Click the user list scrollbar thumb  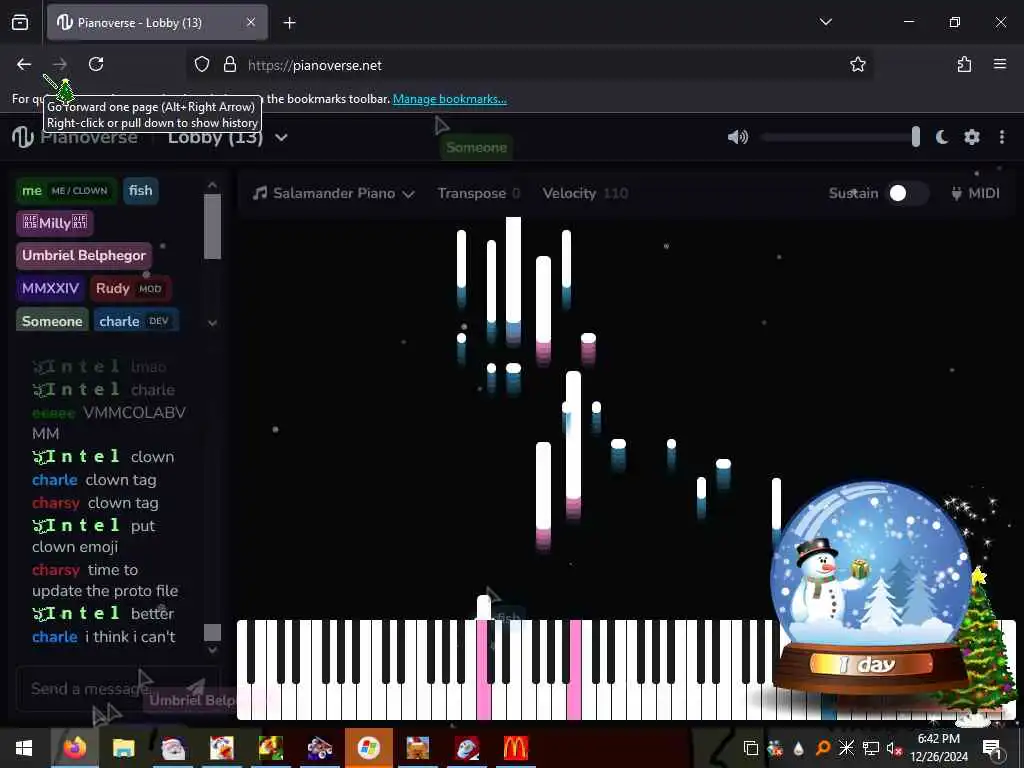212,227
